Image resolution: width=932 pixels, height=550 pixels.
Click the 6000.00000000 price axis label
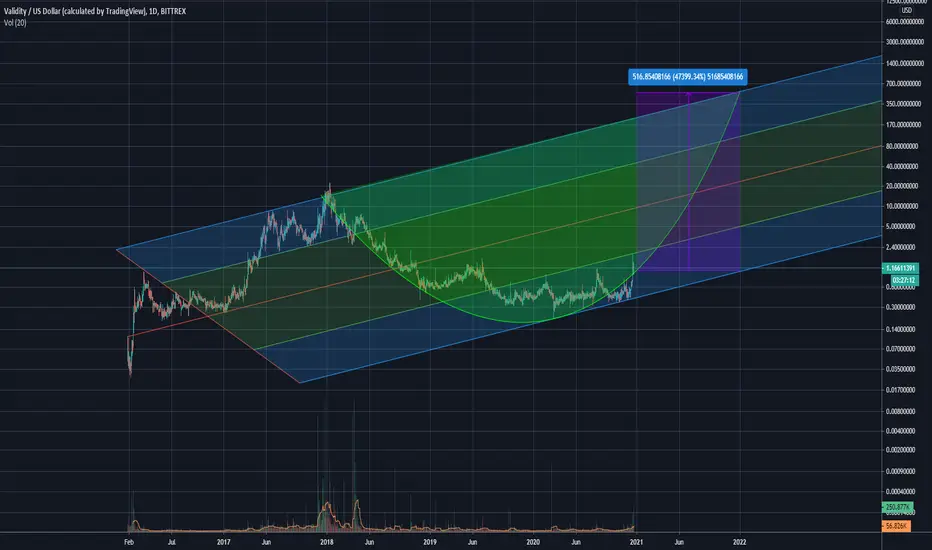[905, 22]
